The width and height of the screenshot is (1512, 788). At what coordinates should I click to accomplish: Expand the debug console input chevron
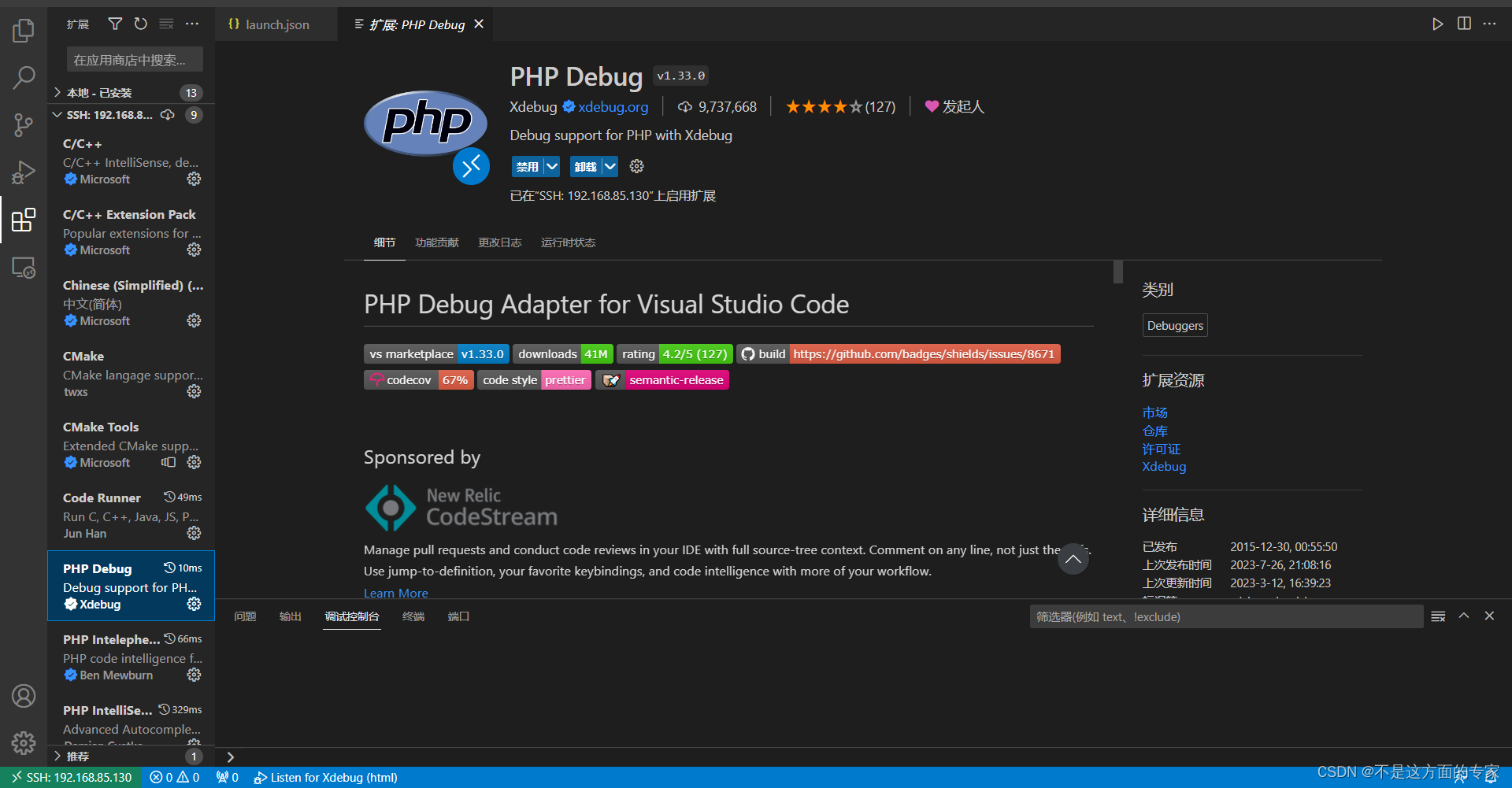(230, 757)
